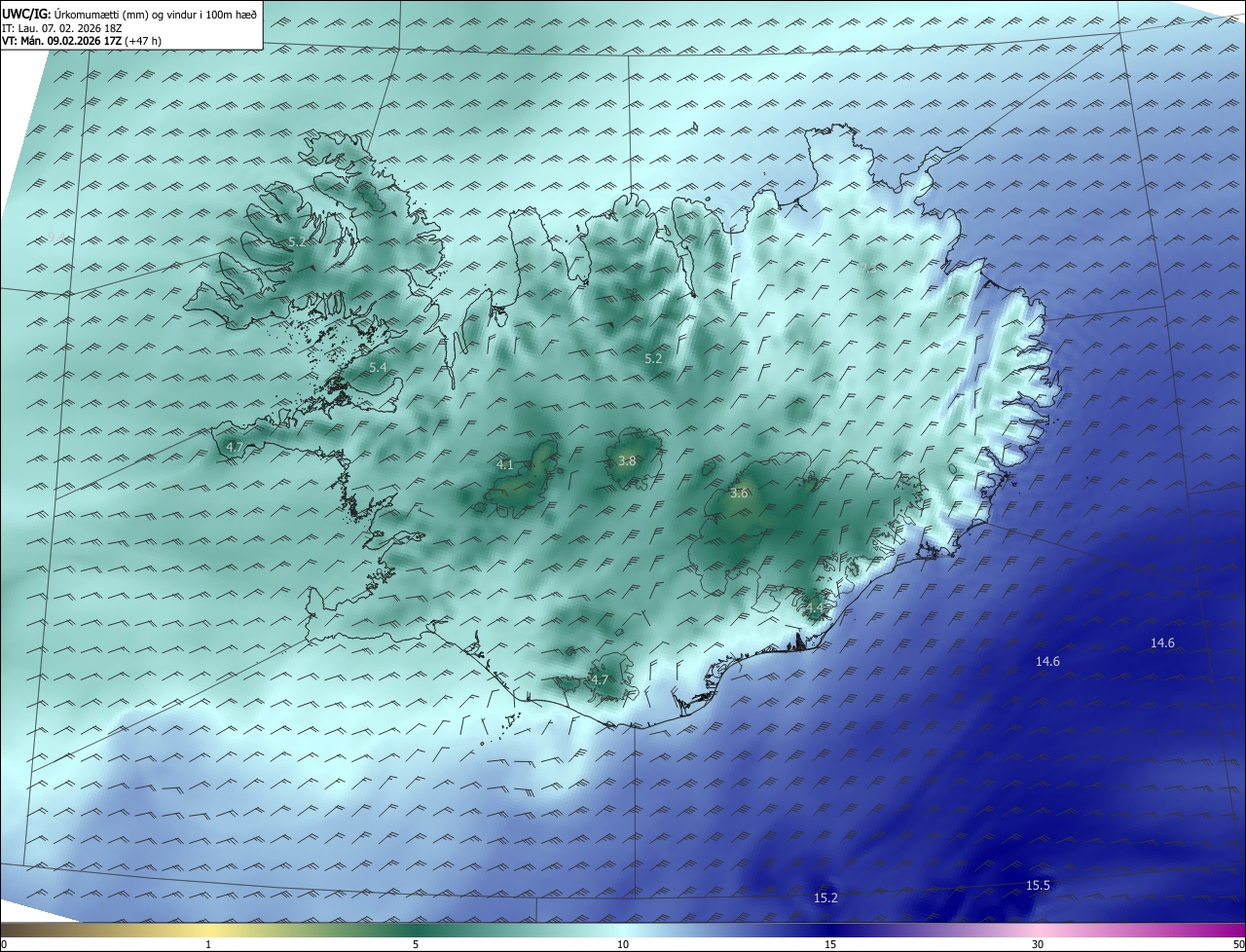Click the '15' tick on the color scale

(x=830, y=944)
